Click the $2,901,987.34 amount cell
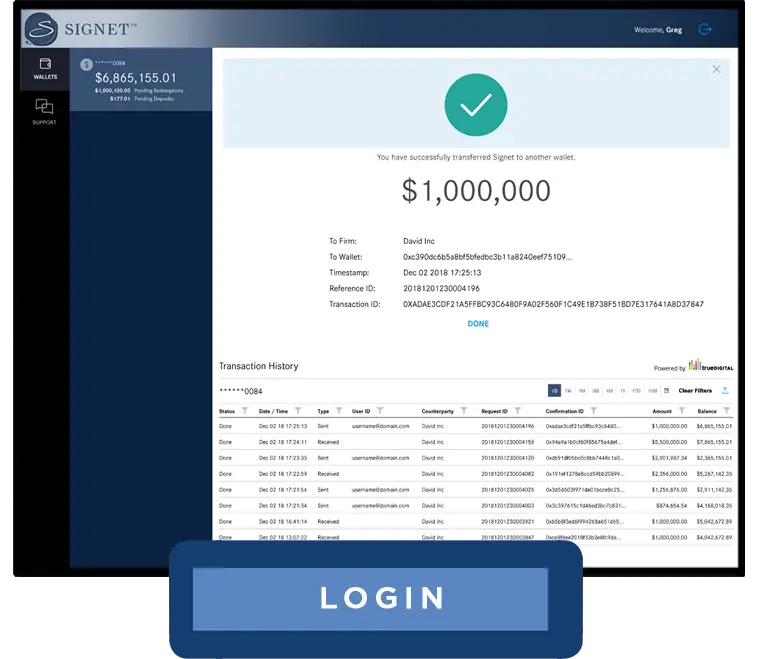The image size is (758, 659). [x=669, y=457]
